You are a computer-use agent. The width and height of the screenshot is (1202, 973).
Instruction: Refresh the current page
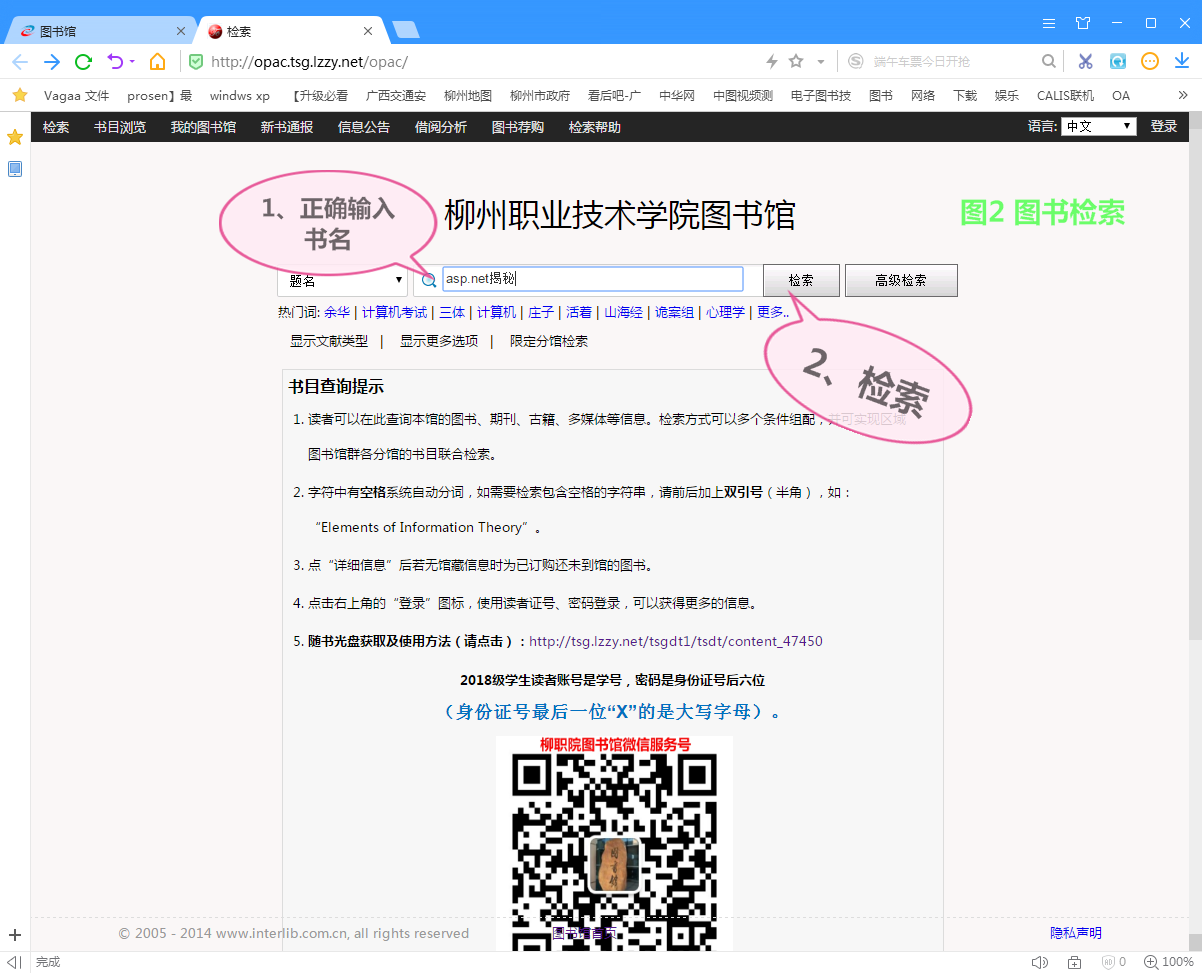tap(83, 61)
